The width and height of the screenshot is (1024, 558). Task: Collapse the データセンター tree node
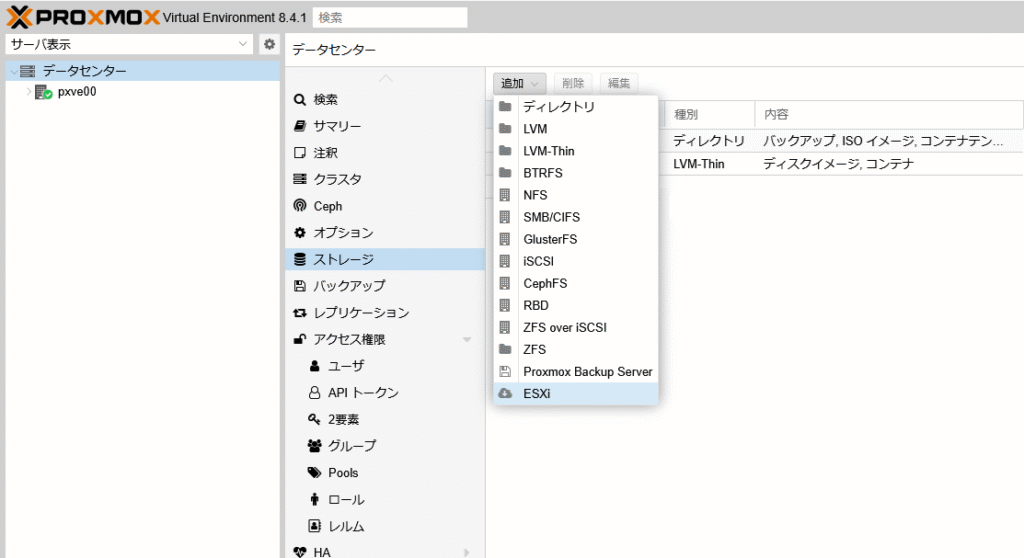pos(14,71)
